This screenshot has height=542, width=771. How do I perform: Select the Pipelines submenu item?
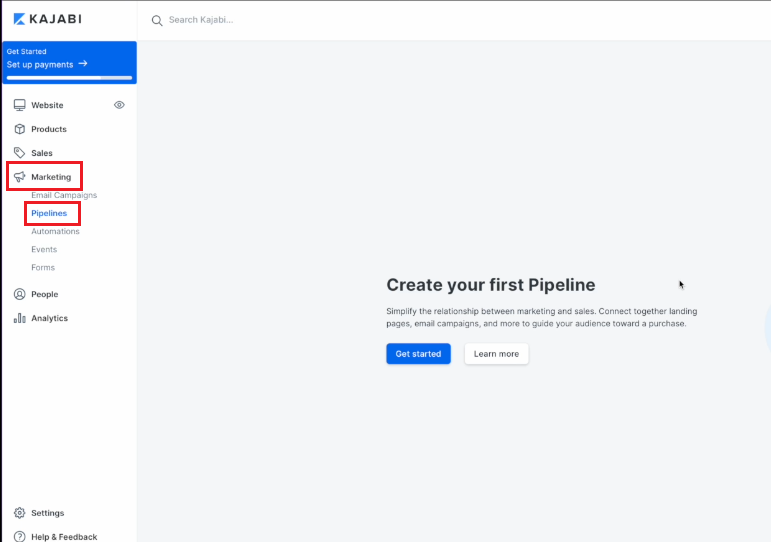pyautogui.click(x=49, y=213)
